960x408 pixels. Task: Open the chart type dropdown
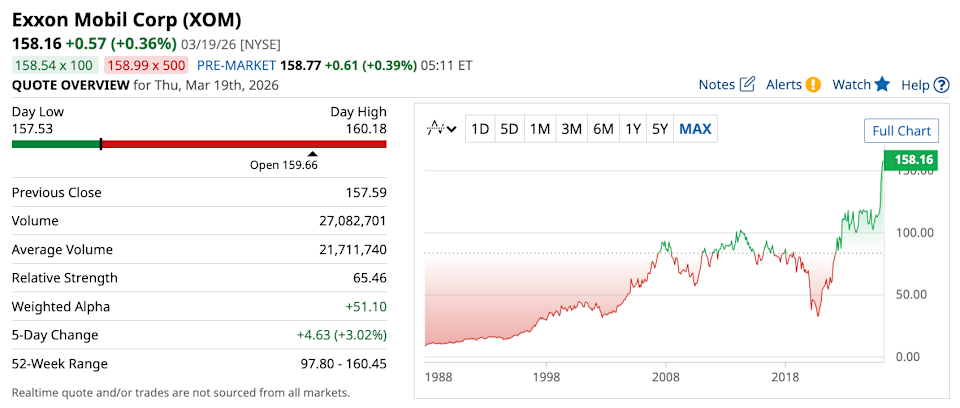coord(441,128)
